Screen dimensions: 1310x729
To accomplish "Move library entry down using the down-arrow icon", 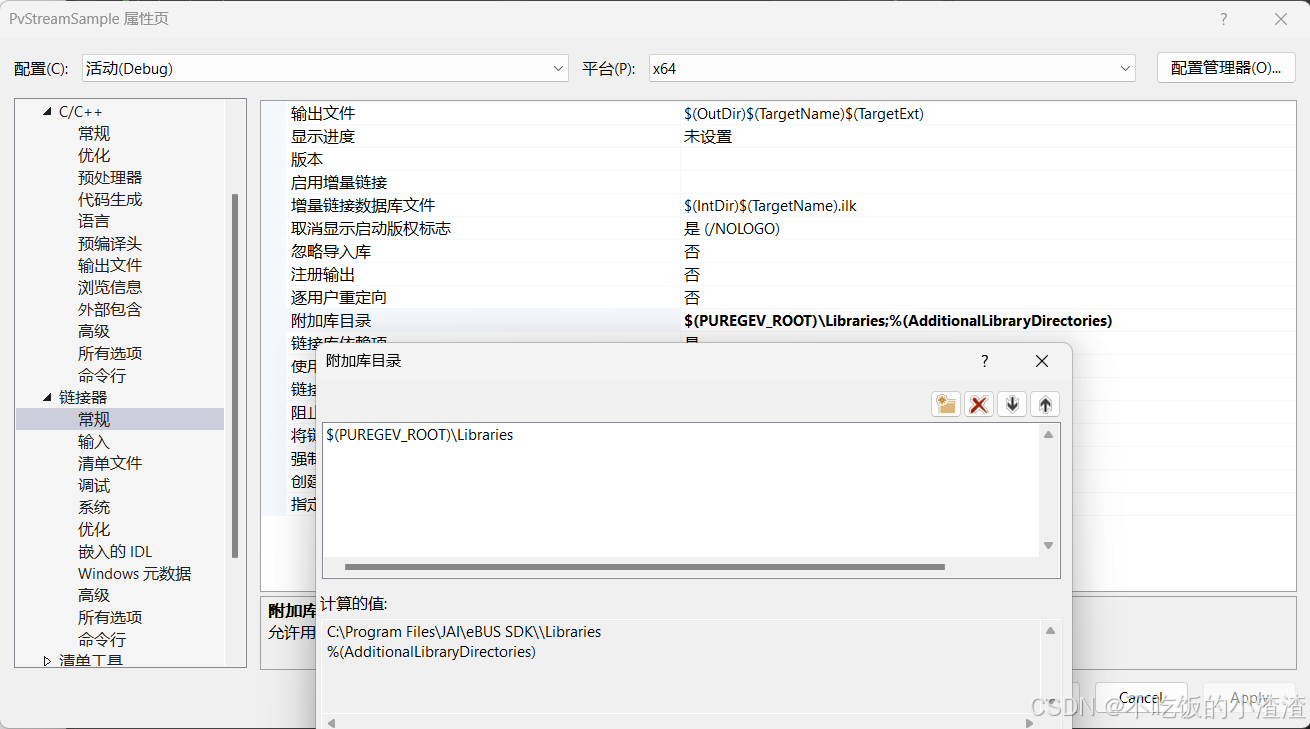I will tap(1011, 404).
